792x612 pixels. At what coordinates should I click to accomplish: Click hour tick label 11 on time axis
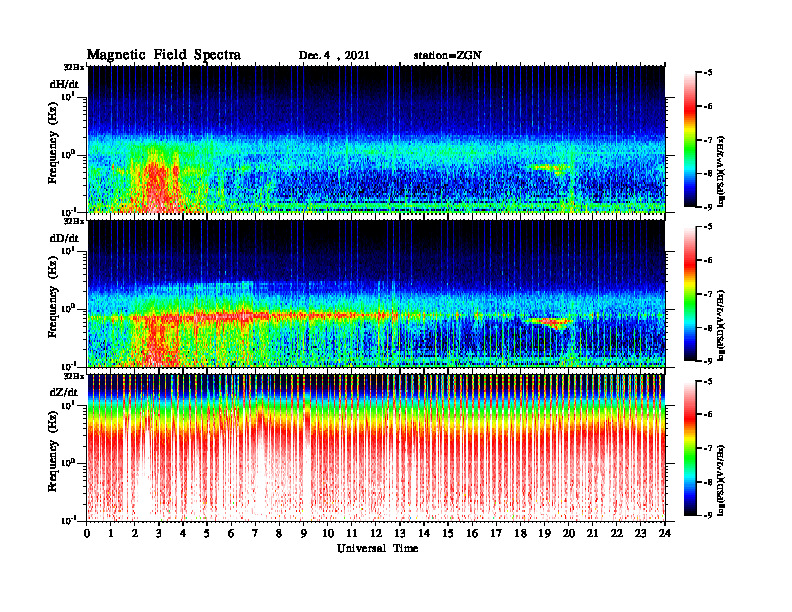pyautogui.click(x=352, y=533)
